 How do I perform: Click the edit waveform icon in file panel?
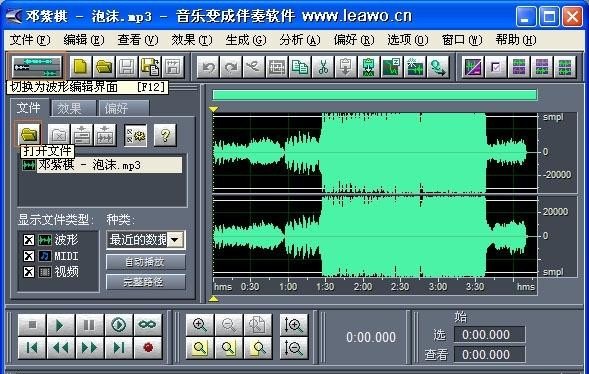104,134
